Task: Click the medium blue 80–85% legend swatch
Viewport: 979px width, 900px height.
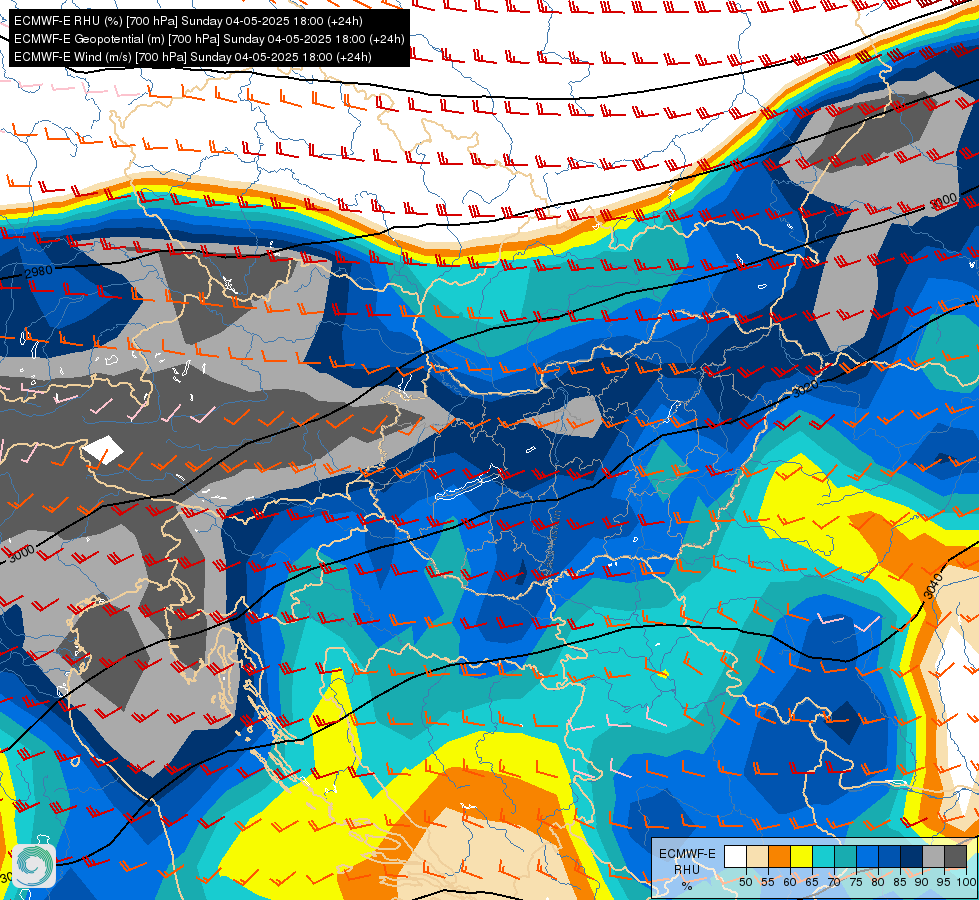Action: [x=889, y=856]
